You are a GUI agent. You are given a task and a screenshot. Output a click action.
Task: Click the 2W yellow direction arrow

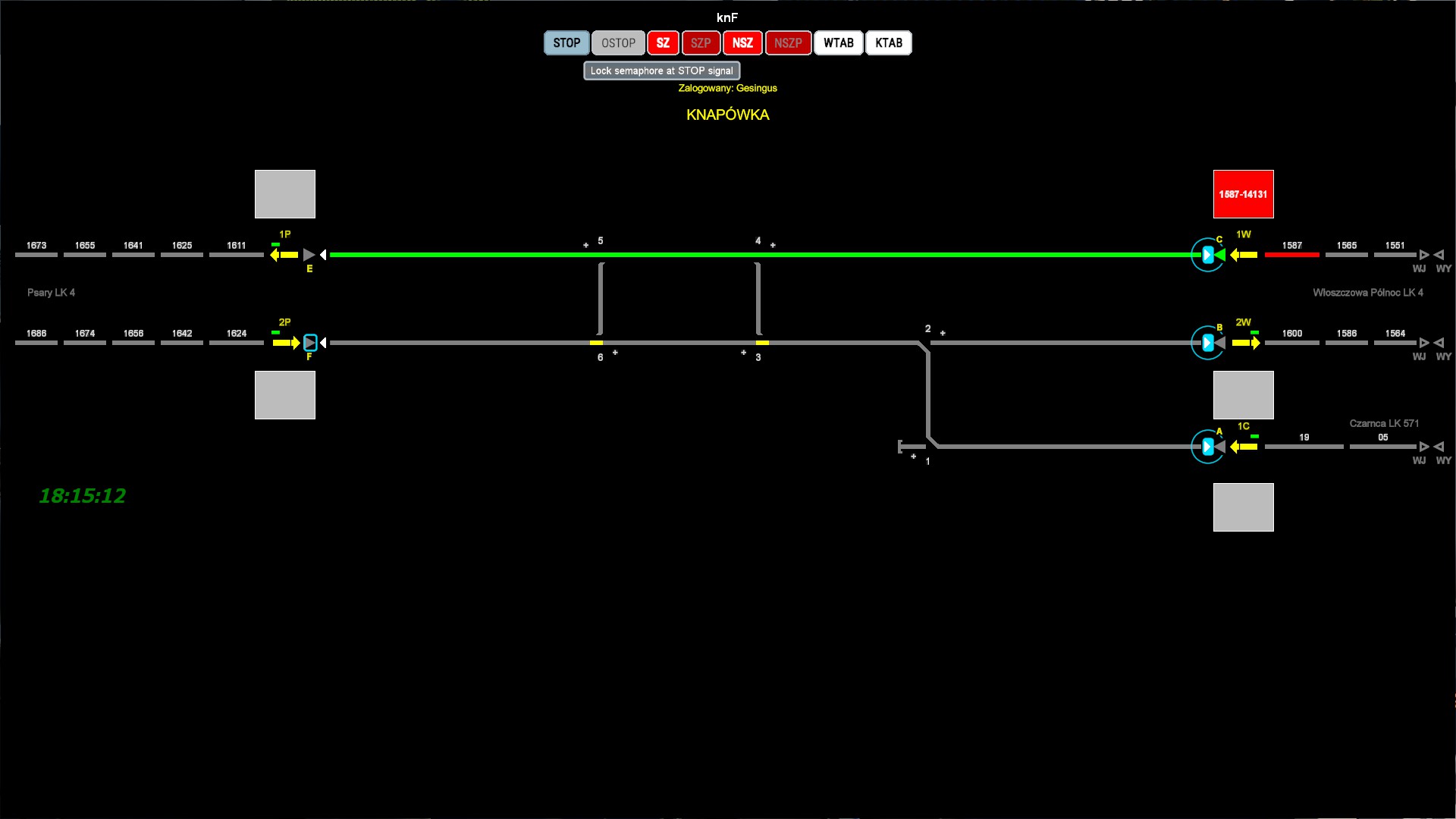(1245, 343)
